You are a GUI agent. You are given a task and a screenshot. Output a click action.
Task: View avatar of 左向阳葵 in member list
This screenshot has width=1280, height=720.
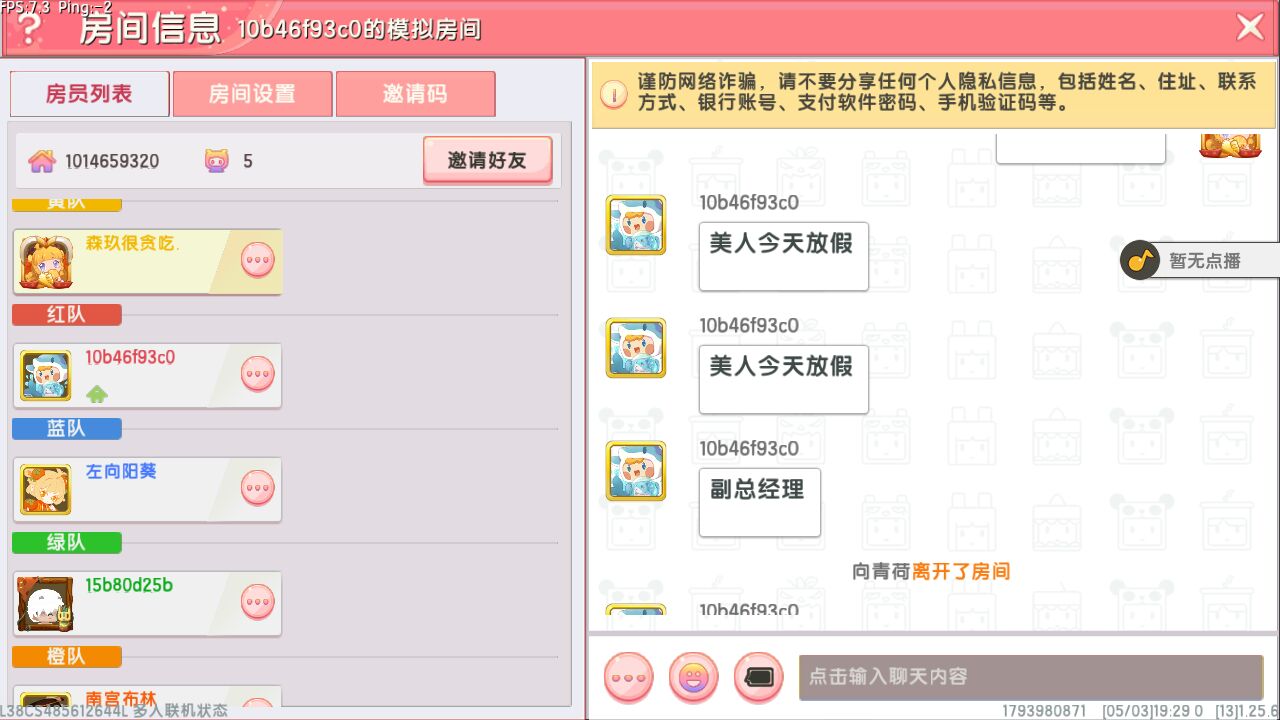point(46,490)
